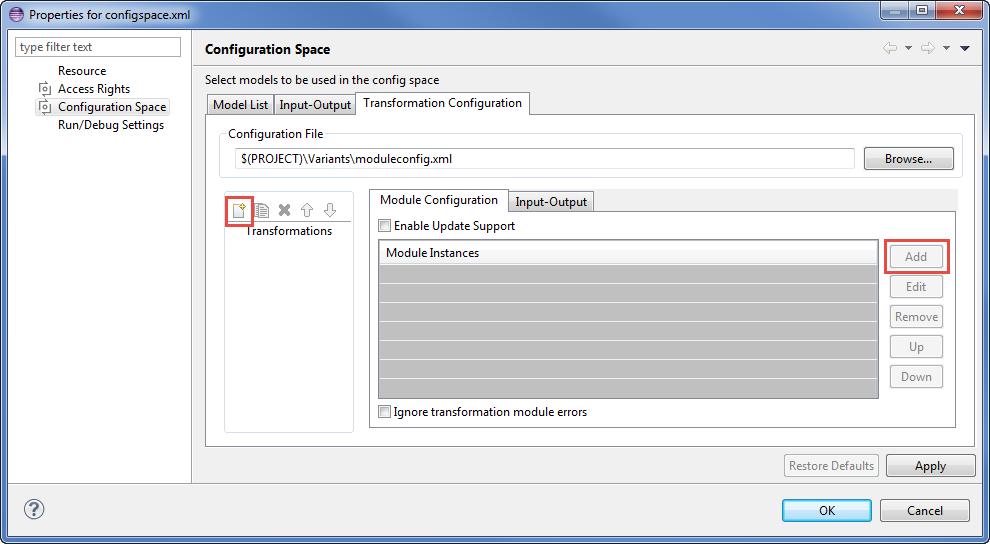The height and width of the screenshot is (544, 990).
Task: Click the Configuration File path field
Action: pos(543,159)
